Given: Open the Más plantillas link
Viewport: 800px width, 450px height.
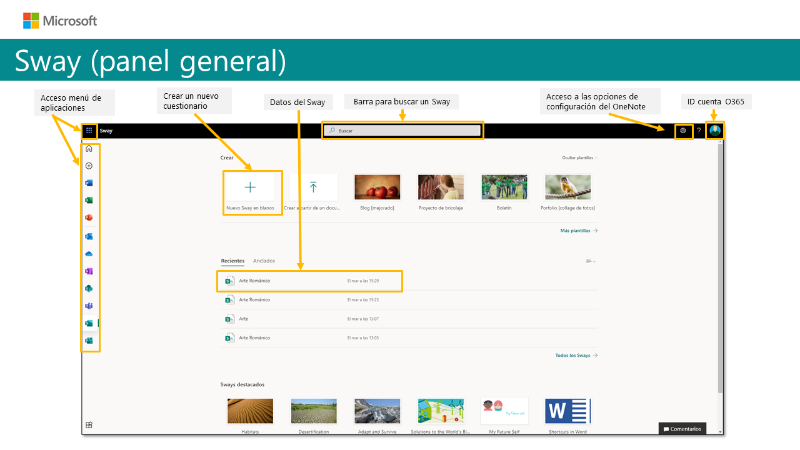Looking at the screenshot, I should tap(579, 231).
